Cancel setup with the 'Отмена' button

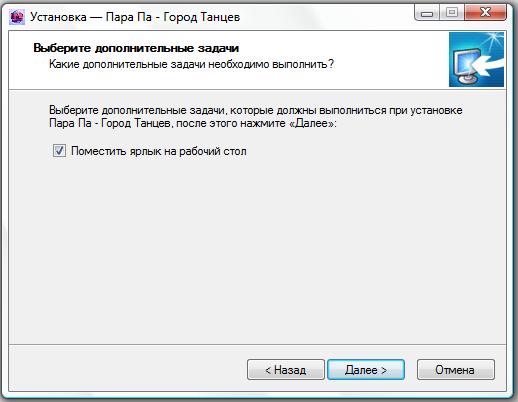click(455, 370)
